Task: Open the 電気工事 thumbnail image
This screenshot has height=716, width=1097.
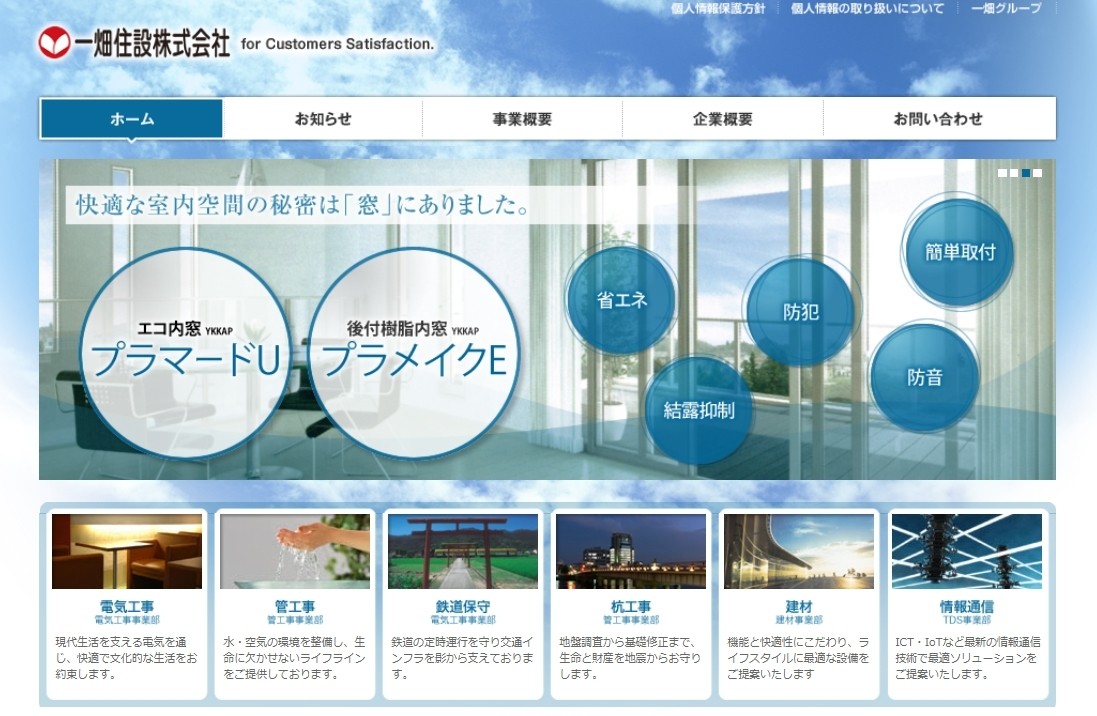Action: pos(127,552)
